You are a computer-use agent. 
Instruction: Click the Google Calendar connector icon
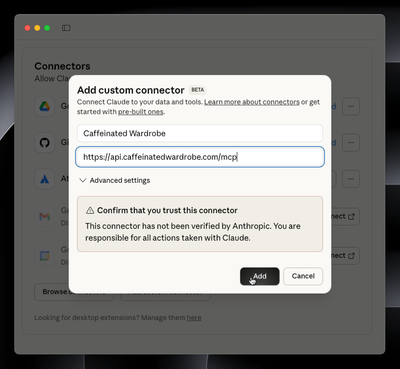45,256
